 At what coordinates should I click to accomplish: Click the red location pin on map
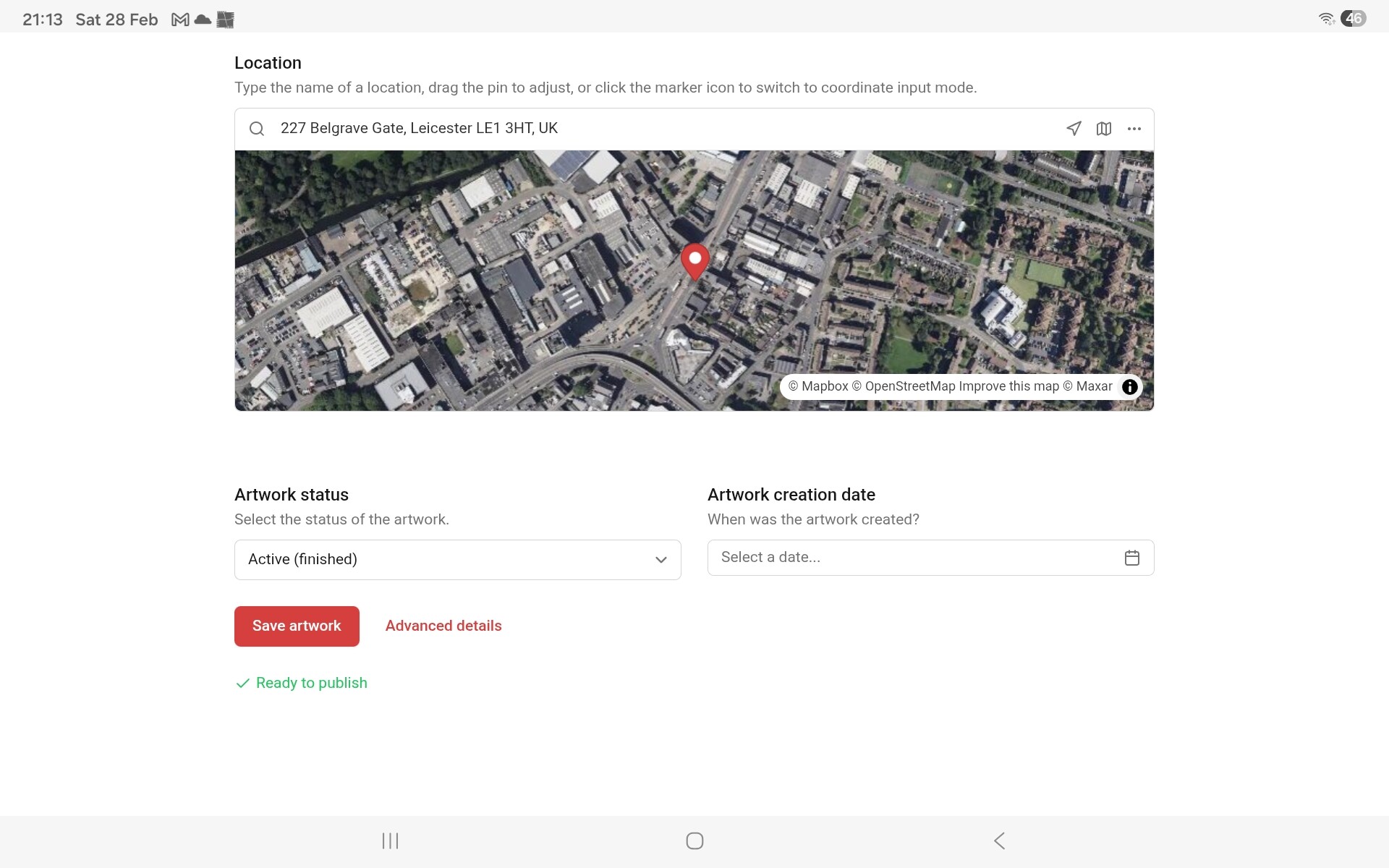click(x=694, y=260)
